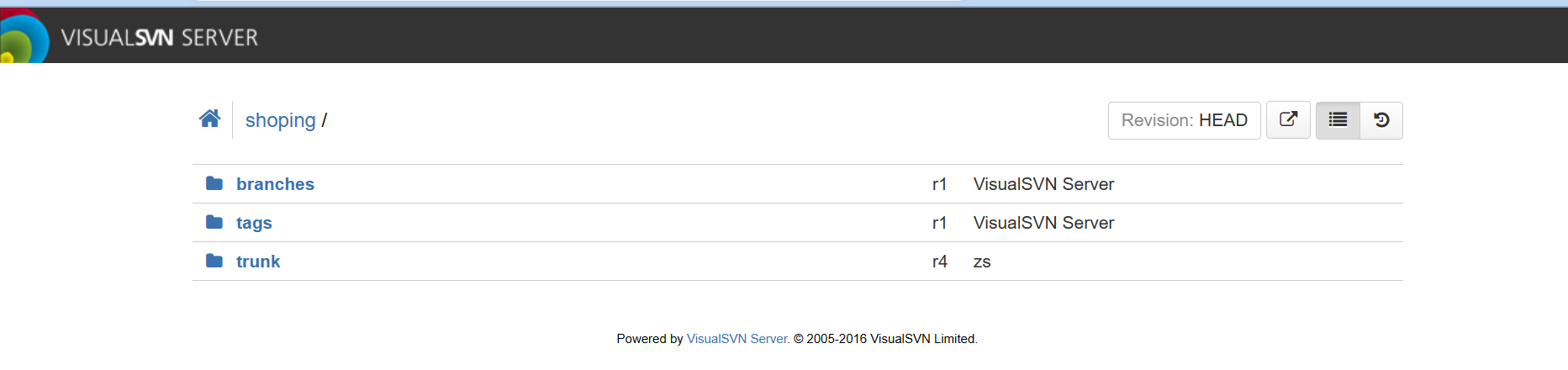Viewport: 1568px width, 370px height.
Task: Click revision r4 in trunk row
Action: [x=939, y=262]
